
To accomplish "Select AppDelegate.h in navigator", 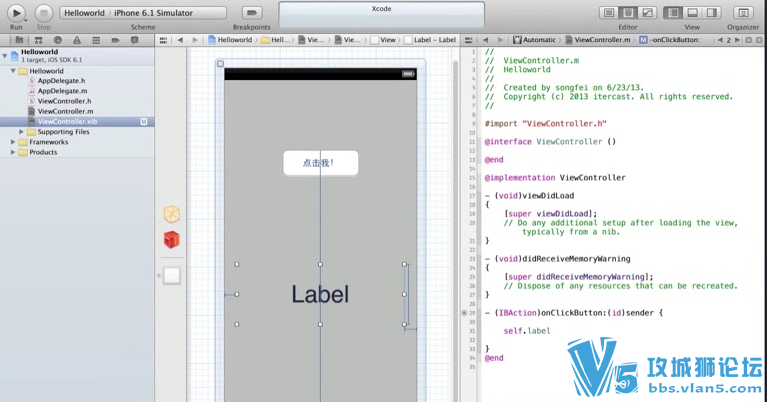I will [x=61, y=81].
